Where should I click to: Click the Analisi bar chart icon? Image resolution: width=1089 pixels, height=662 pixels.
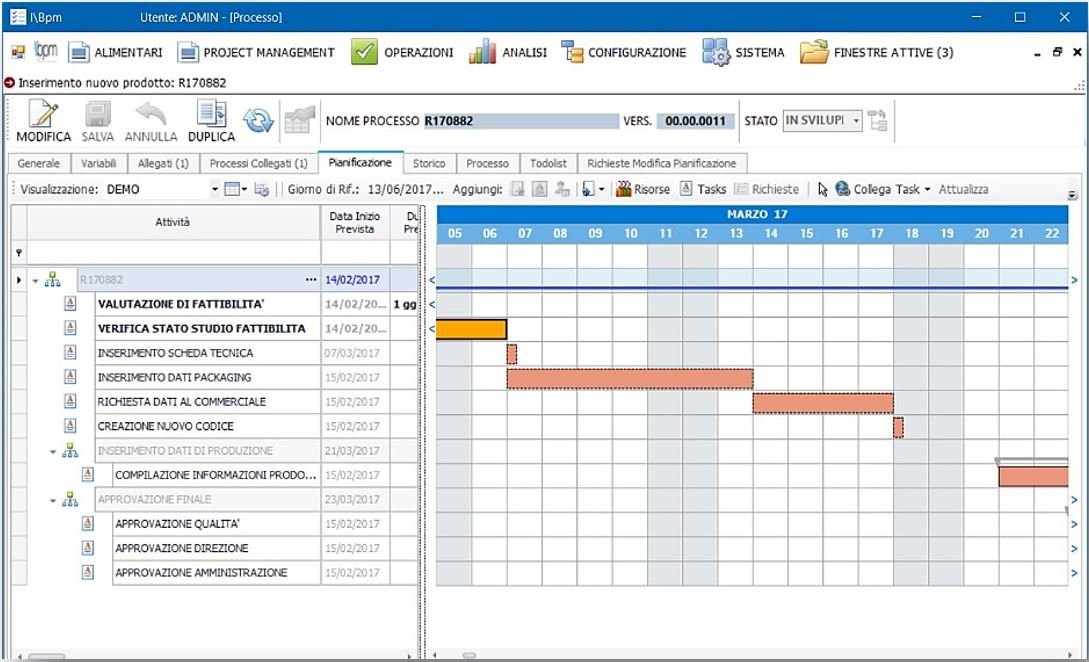pyautogui.click(x=483, y=52)
